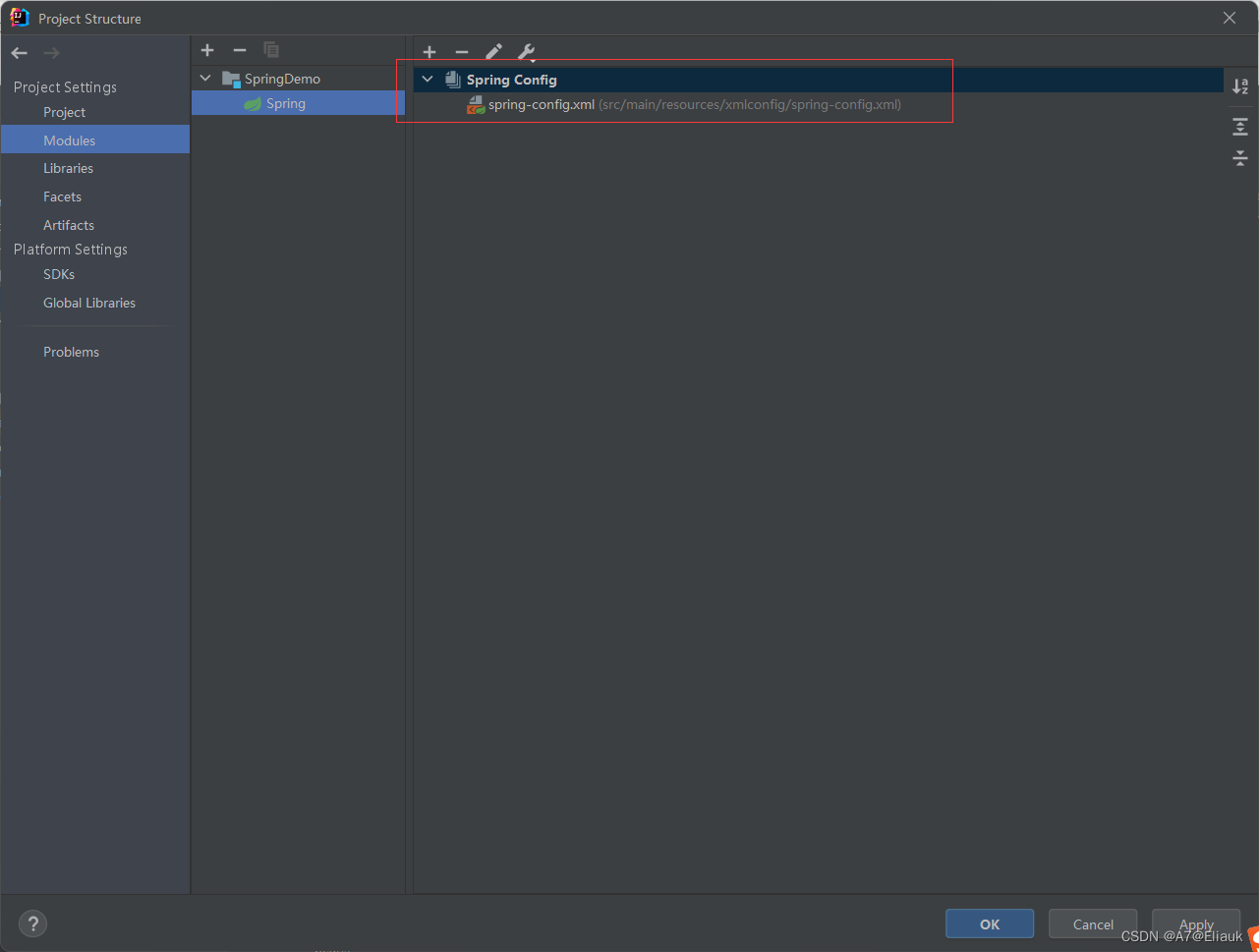Collapse the SpringDemo module node

pyautogui.click(x=205, y=79)
